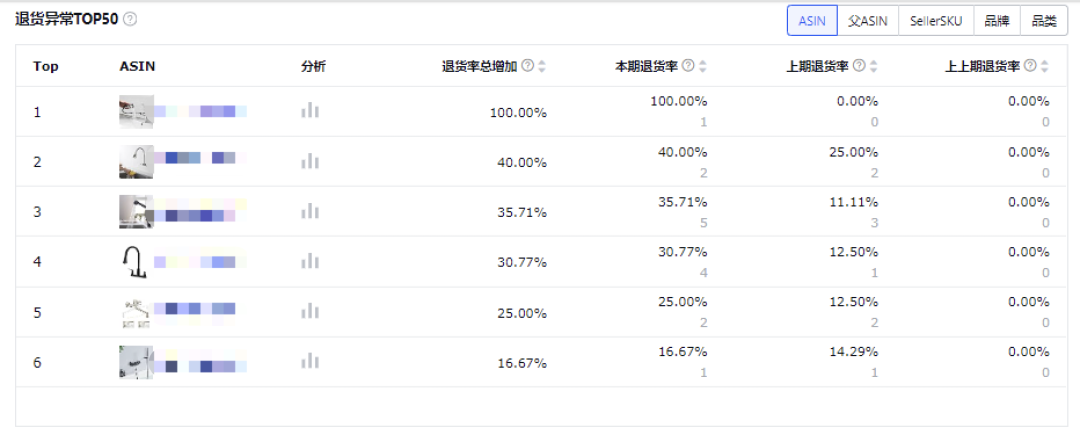Click help icon next to 上期退货率
This screenshot has height=435, width=1080.
[859, 66]
